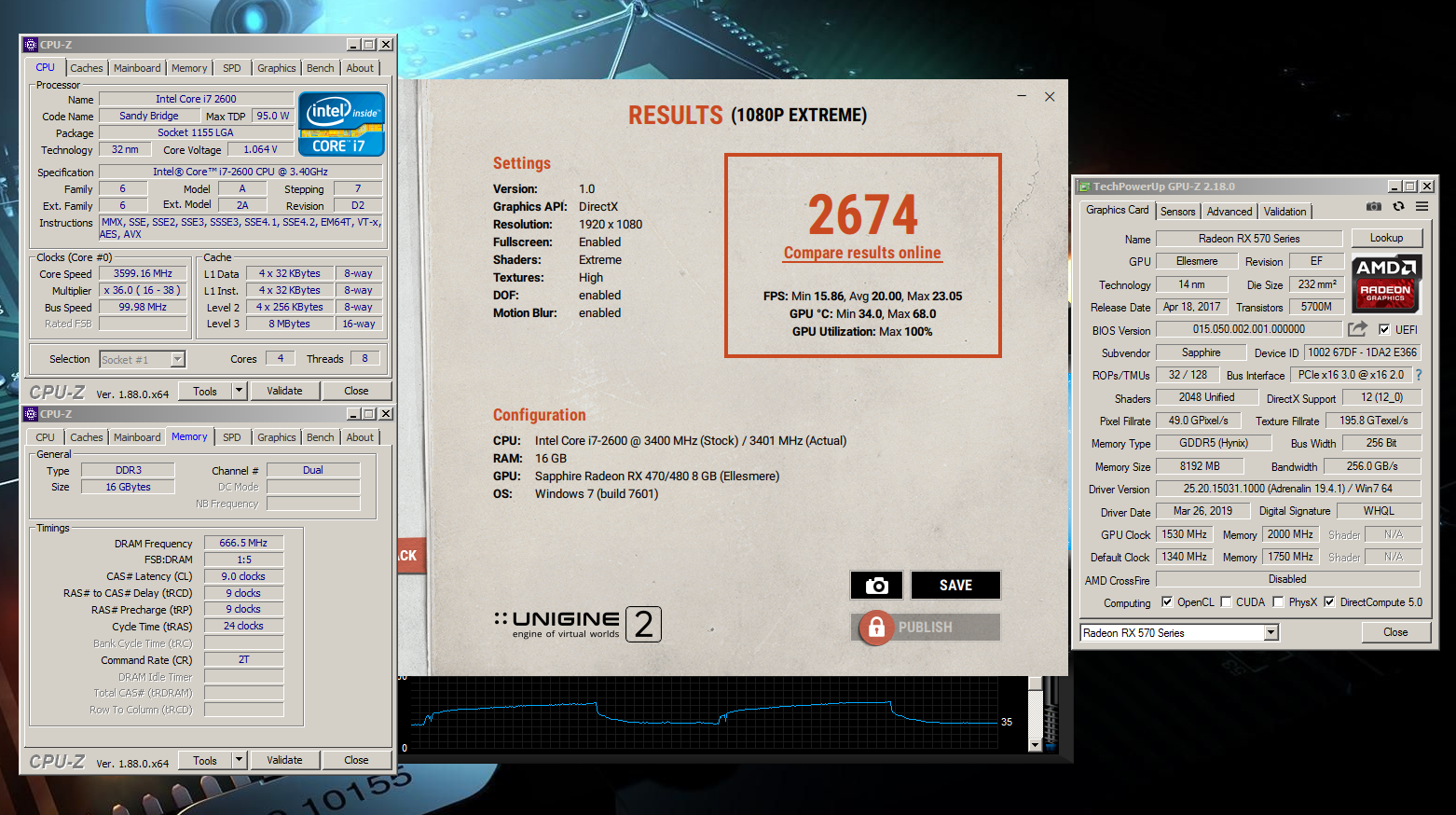The height and width of the screenshot is (815, 1456).
Task: Click GPU-Z refresh icon
Action: tap(1398, 207)
